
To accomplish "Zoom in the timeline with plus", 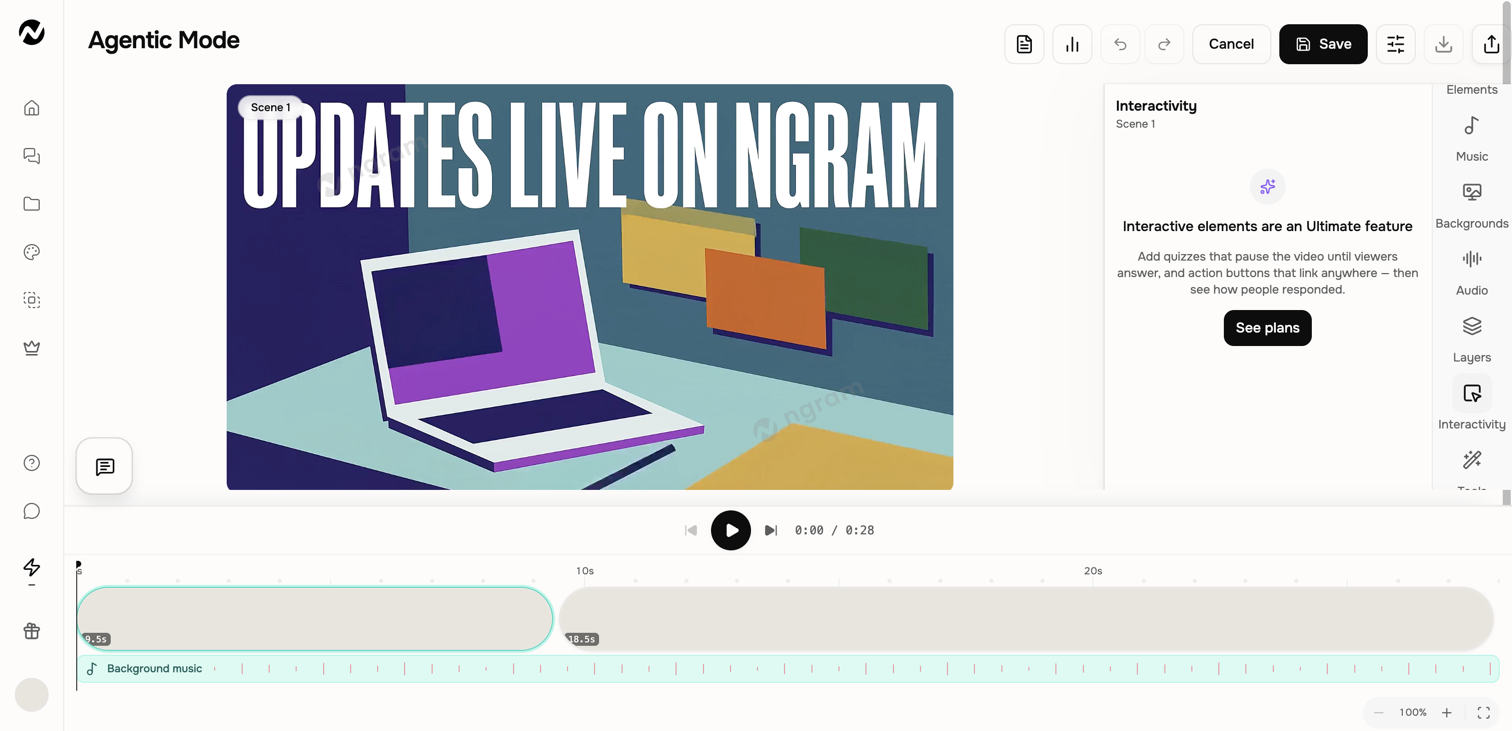I will (1447, 713).
